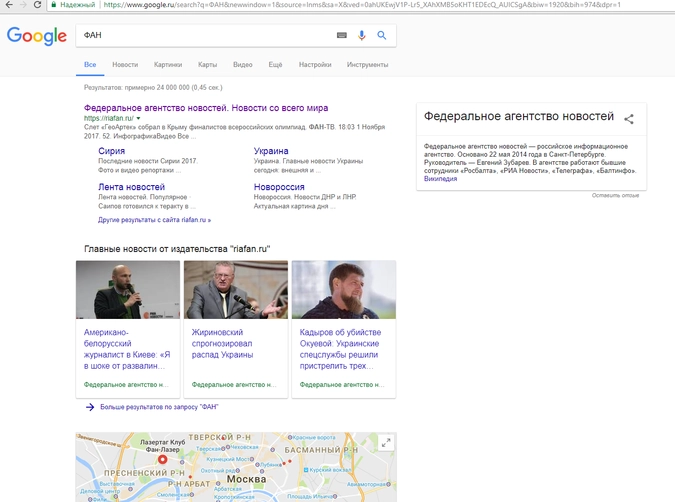Open the Инструменты search tools

(367, 65)
